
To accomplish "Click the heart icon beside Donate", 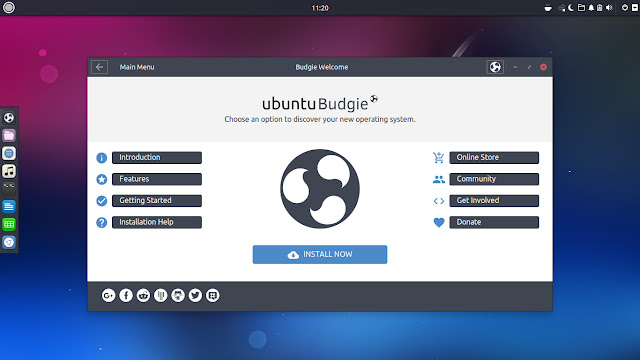I will pyautogui.click(x=439, y=222).
